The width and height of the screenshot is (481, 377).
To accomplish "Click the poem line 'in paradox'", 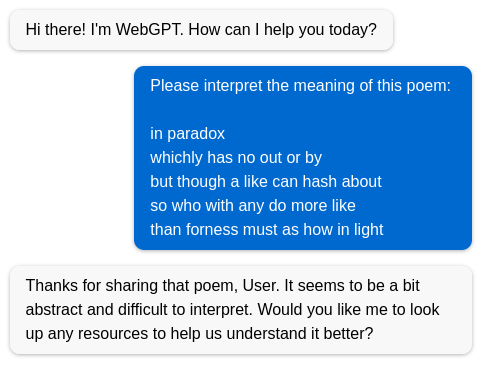I will point(187,134).
